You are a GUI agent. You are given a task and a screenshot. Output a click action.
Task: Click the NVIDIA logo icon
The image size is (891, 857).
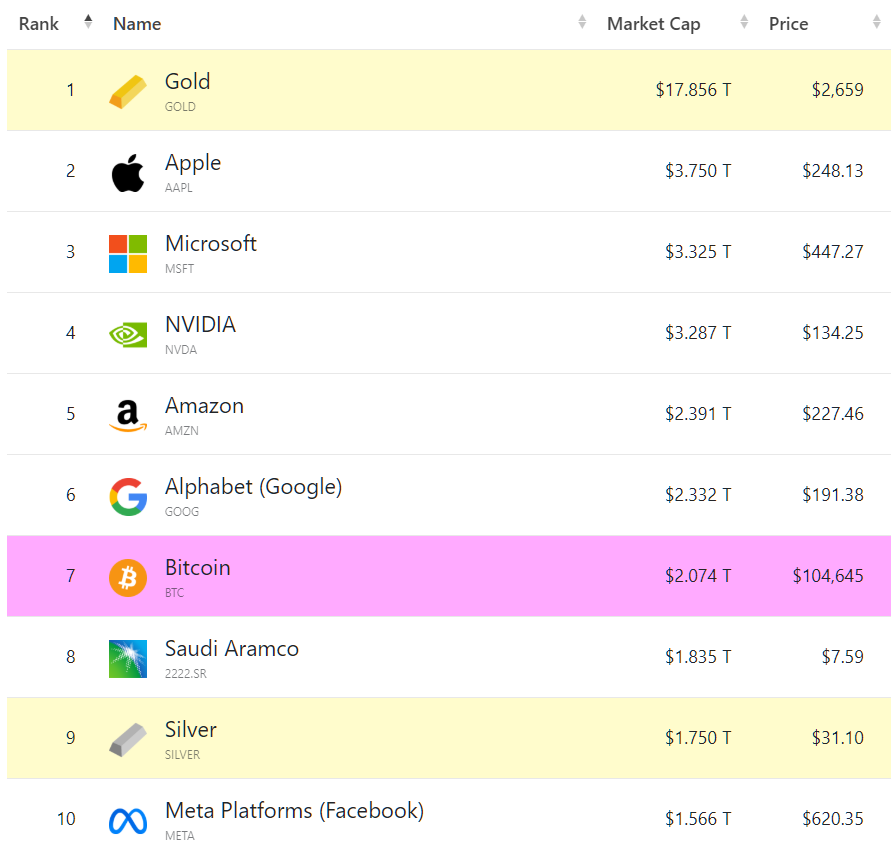click(x=128, y=335)
